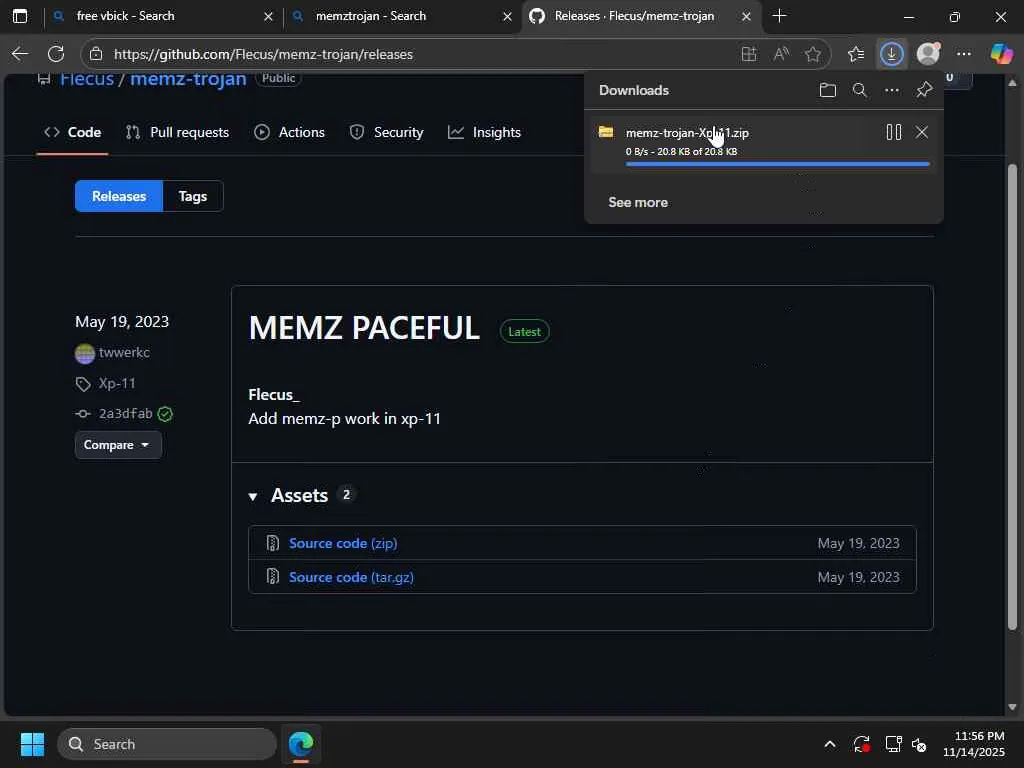Click the zip file icon in Downloads

[606, 132]
